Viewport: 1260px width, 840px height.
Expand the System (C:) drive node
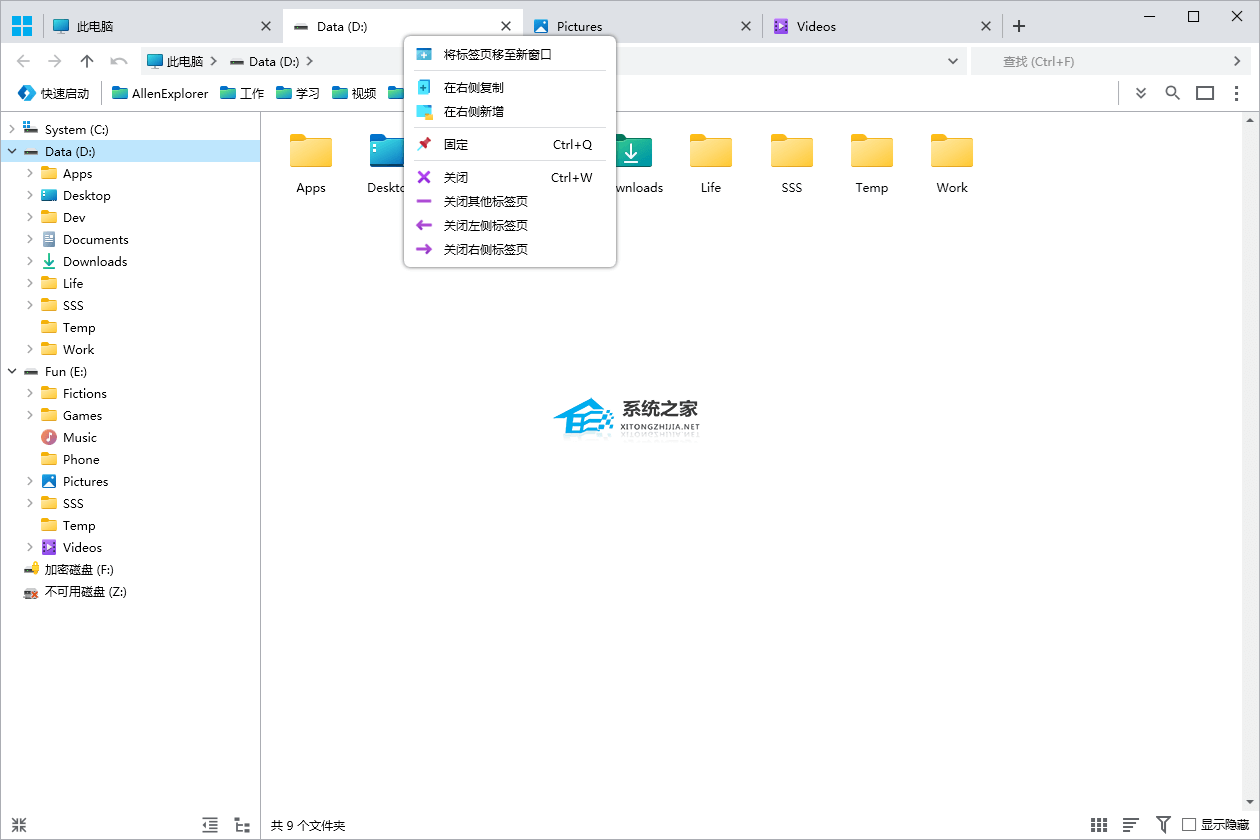point(12,130)
